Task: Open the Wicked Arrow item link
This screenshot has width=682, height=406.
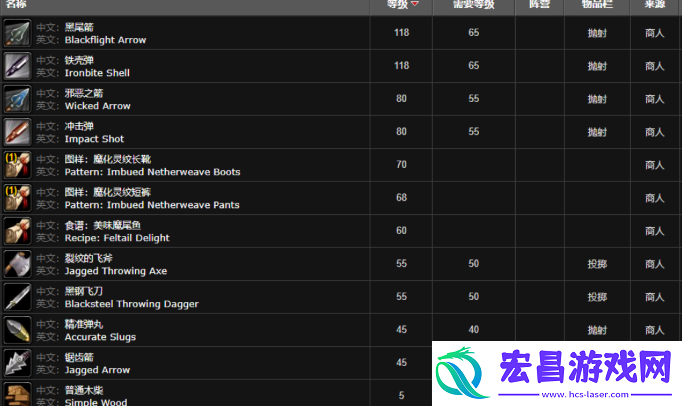Action: coord(97,106)
